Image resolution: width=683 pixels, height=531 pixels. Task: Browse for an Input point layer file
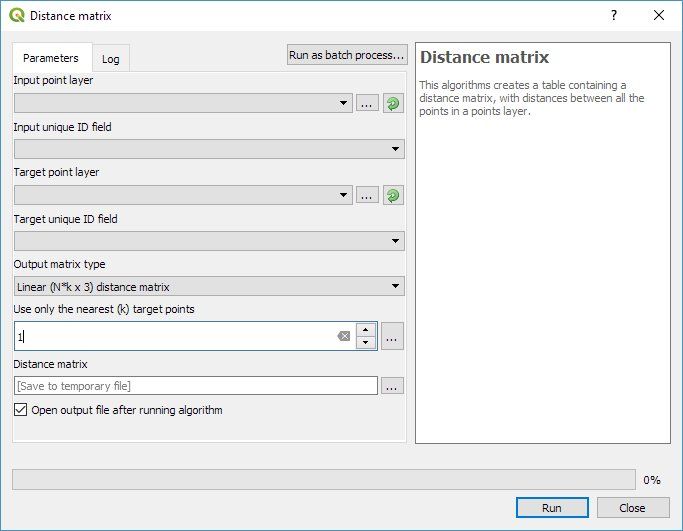367,103
